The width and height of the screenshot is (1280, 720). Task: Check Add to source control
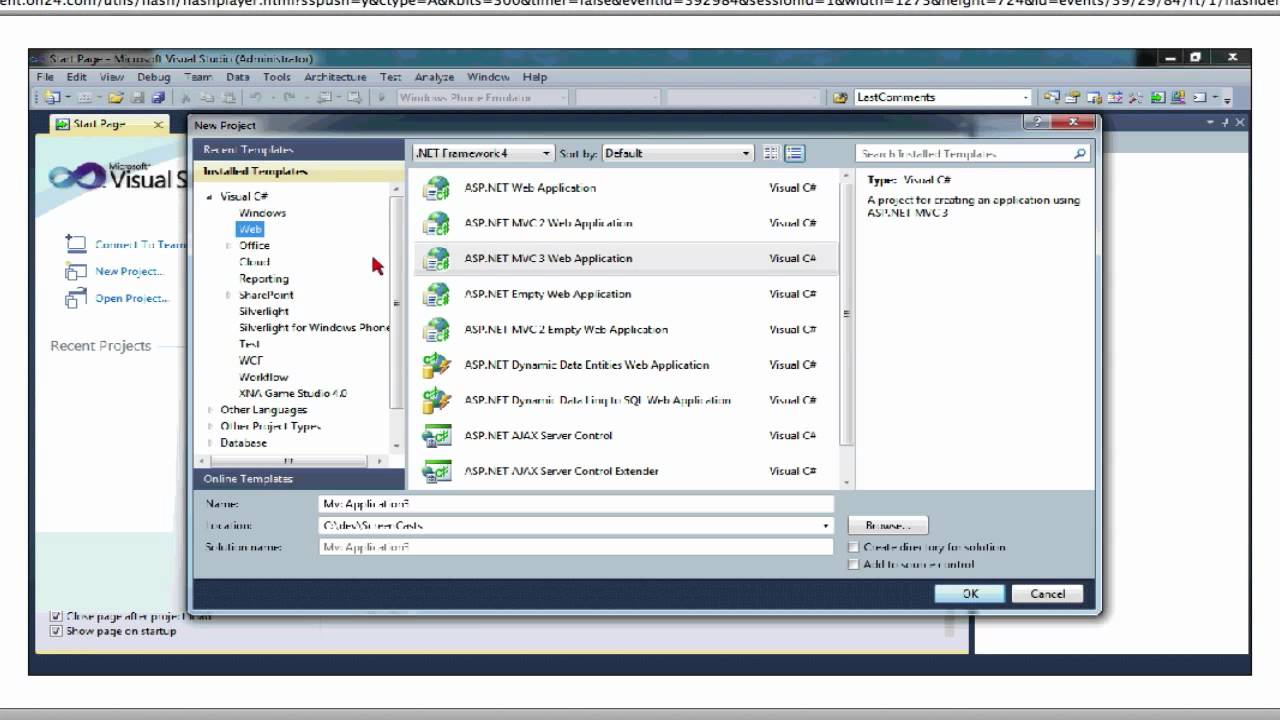click(853, 564)
